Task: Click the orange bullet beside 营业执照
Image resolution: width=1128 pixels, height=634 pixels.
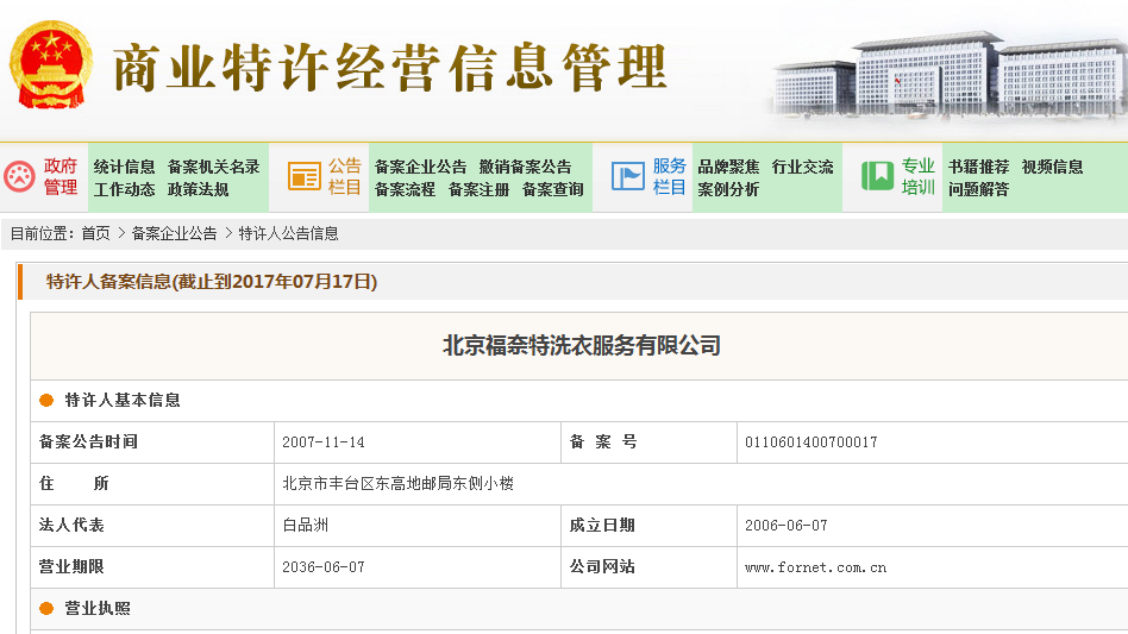Action: (46, 608)
